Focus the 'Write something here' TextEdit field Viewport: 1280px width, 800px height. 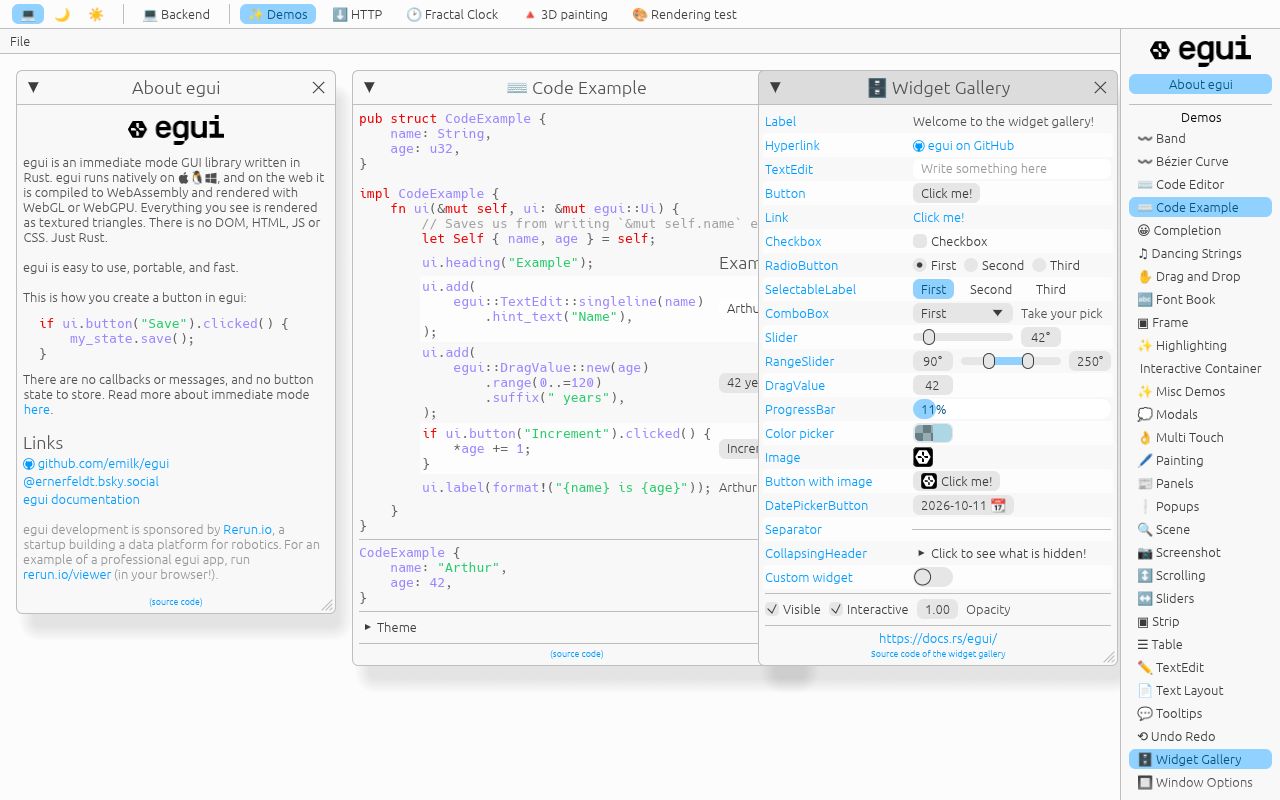pos(1012,169)
